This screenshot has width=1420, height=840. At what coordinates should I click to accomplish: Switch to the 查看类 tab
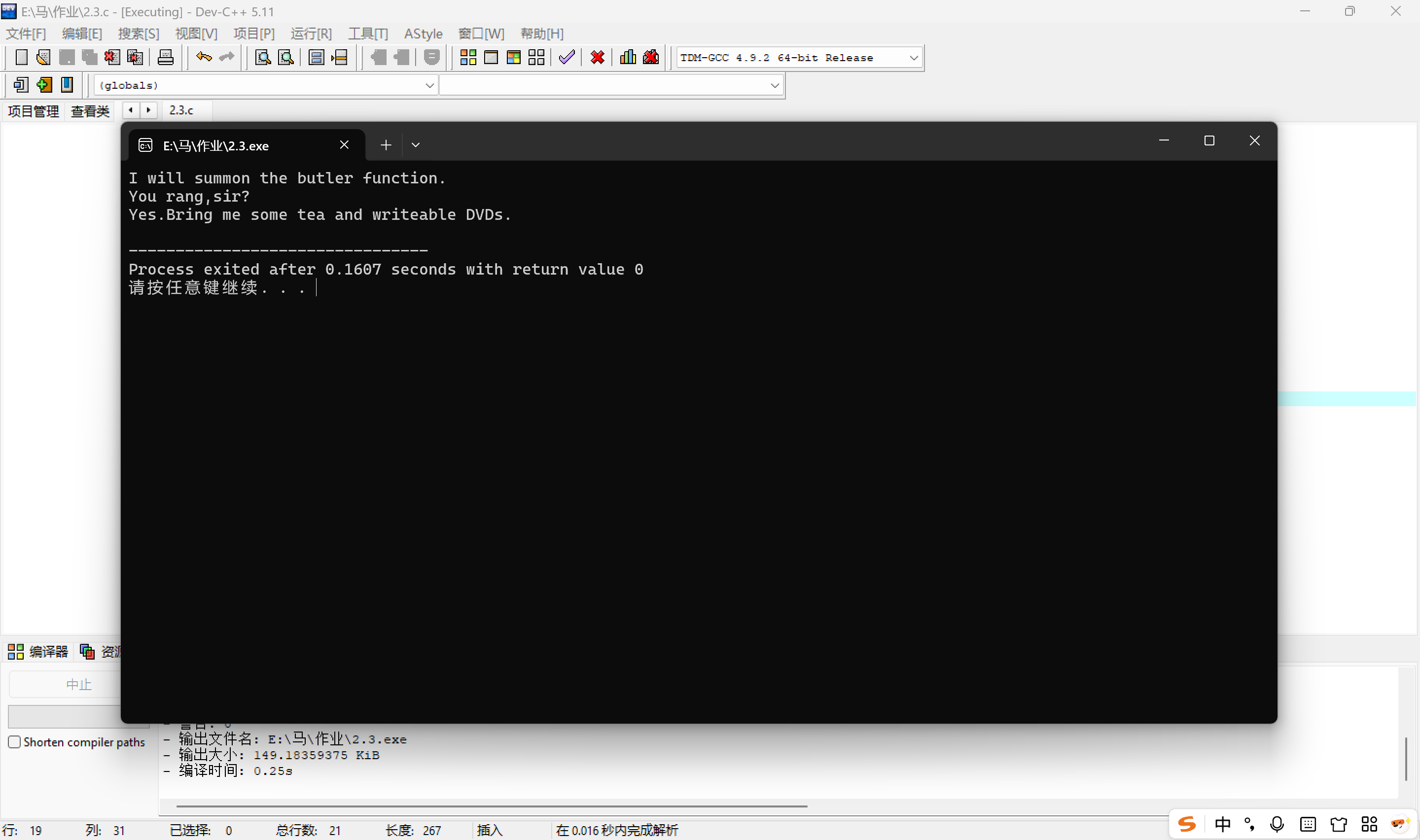(x=89, y=111)
